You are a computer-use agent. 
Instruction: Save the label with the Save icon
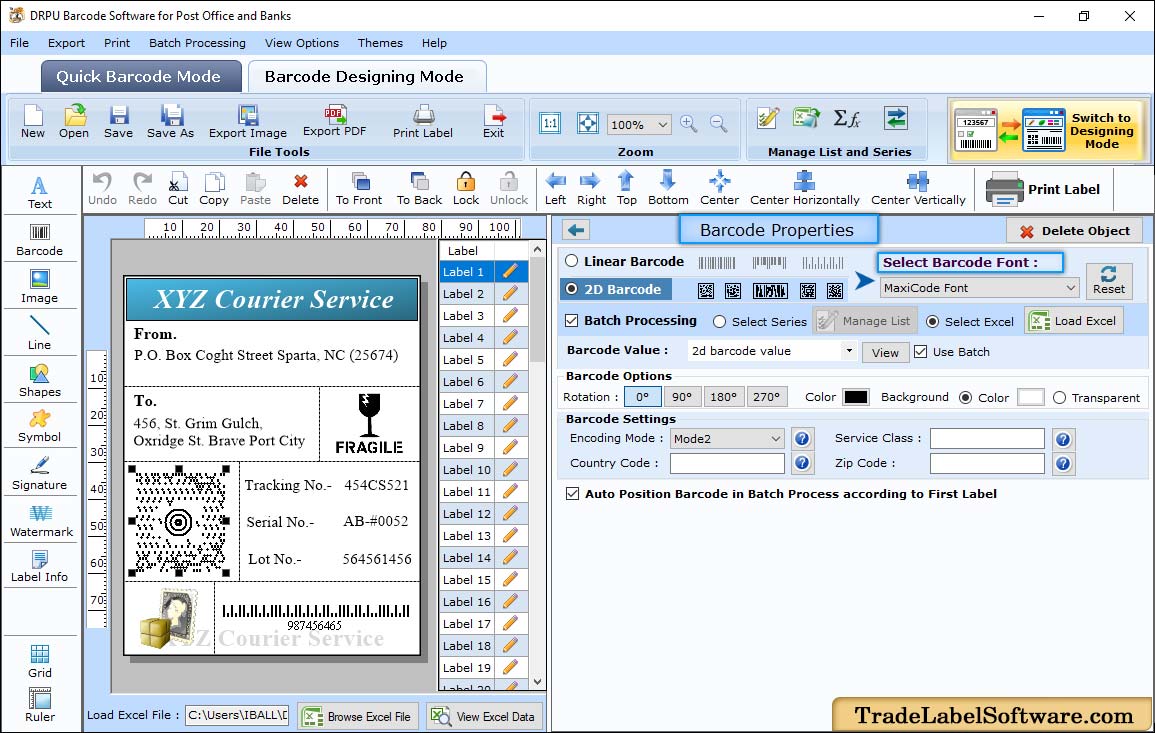point(118,122)
